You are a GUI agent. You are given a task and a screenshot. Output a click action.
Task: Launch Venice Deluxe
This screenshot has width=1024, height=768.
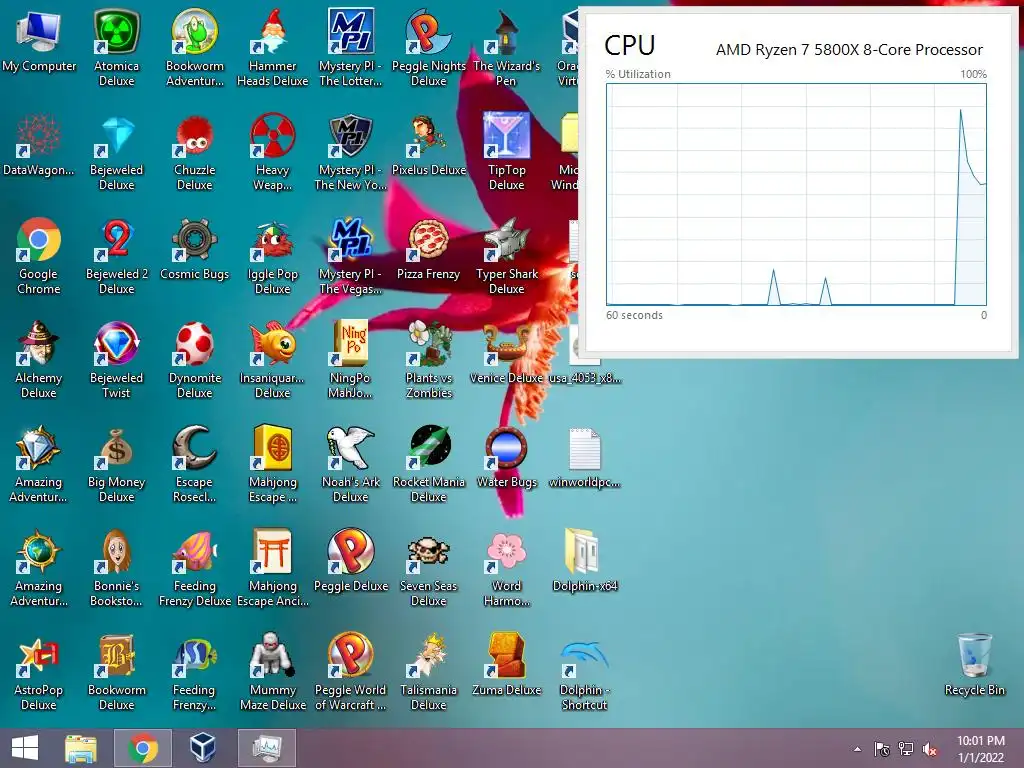click(x=507, y=354)
